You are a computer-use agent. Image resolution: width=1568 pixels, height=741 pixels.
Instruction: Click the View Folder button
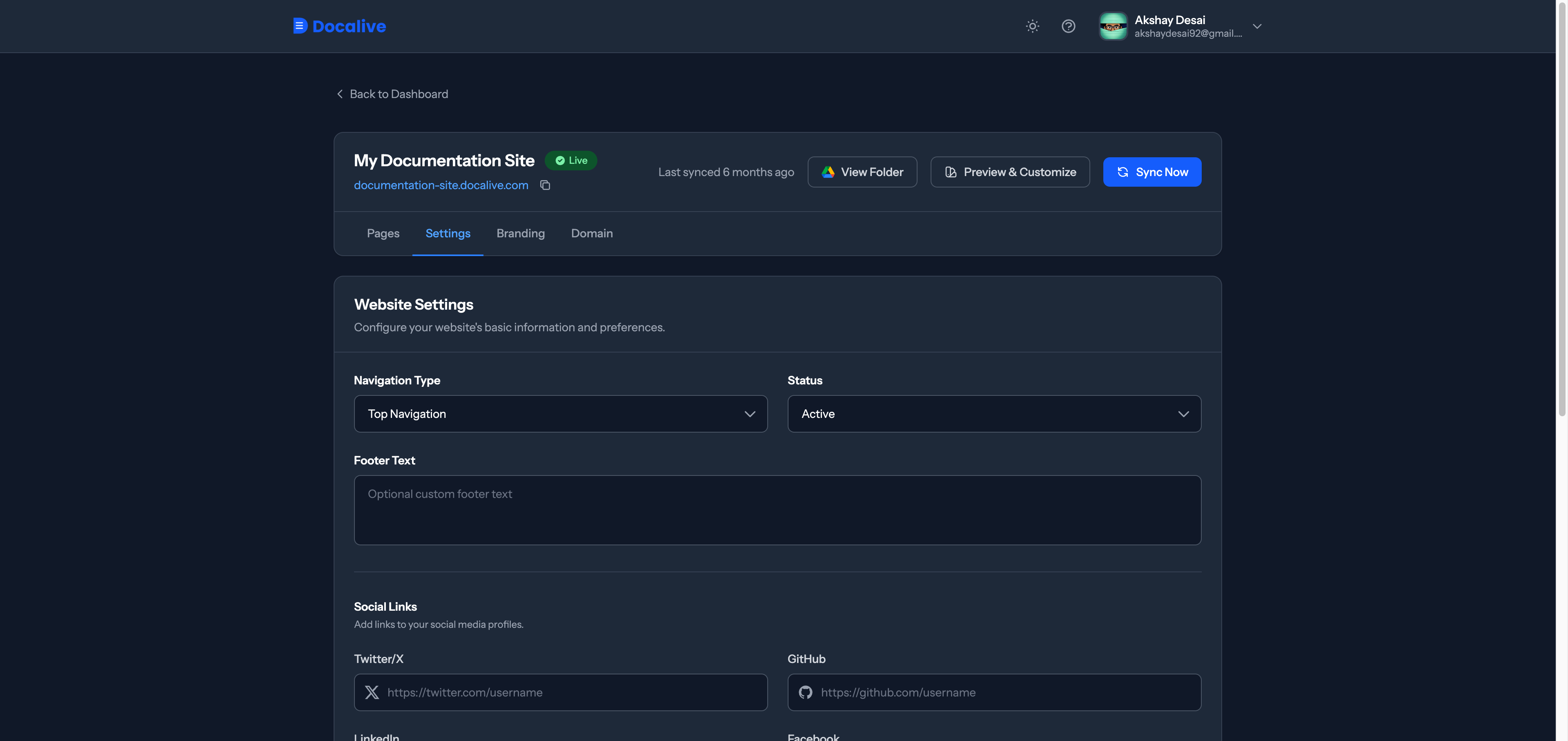862,172
